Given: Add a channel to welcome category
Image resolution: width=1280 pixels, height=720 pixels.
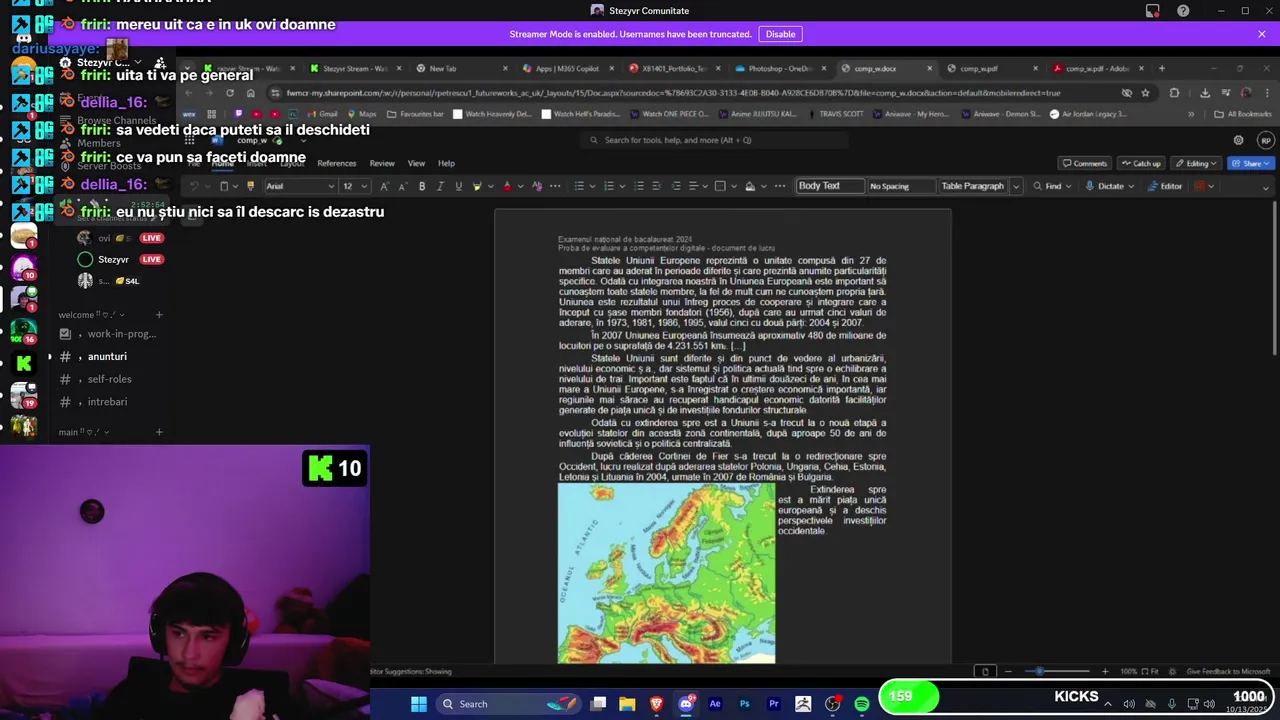Looking at the screenshot, I should 158,315.
